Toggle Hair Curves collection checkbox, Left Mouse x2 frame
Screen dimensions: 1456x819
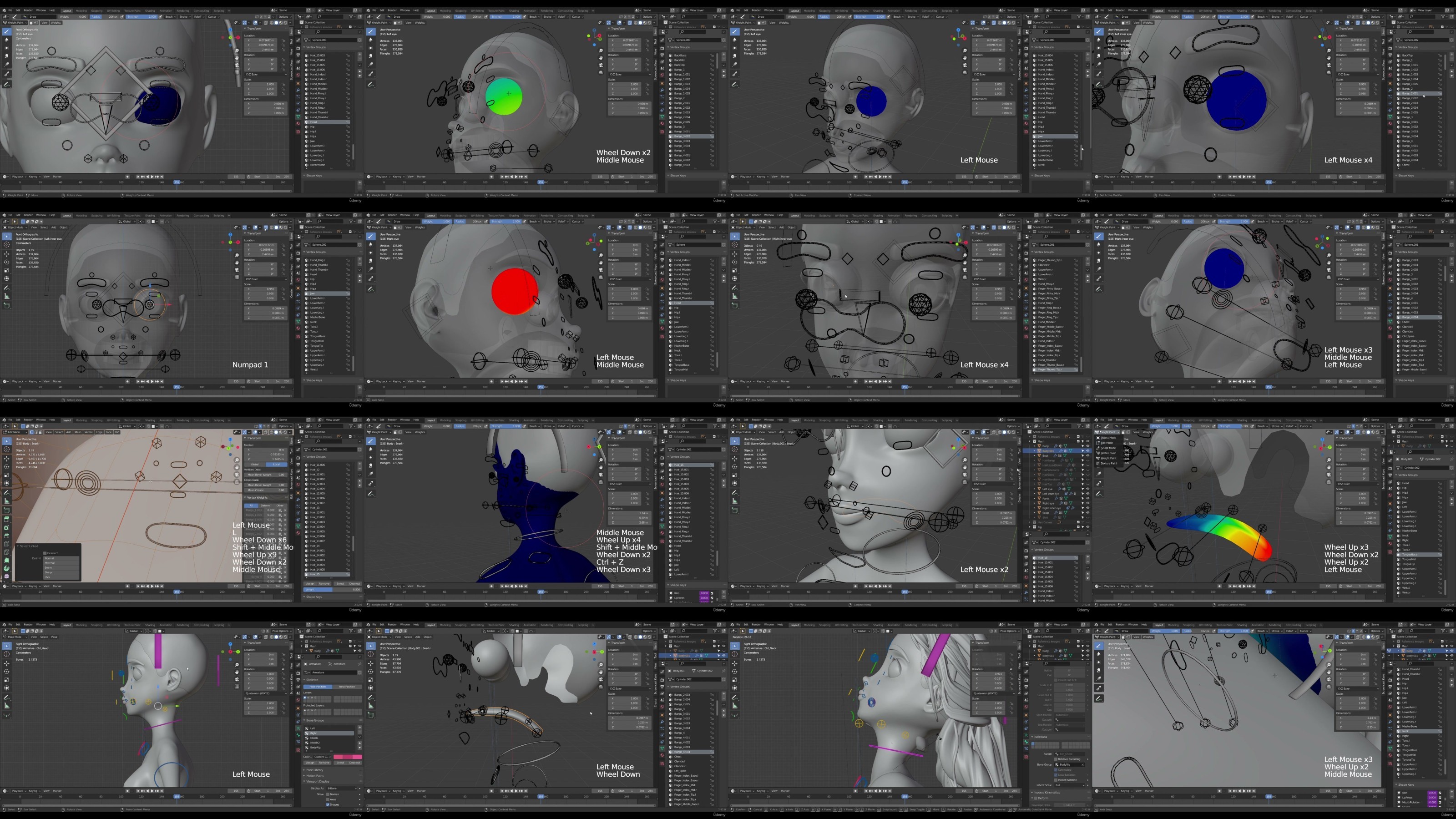1078,522
